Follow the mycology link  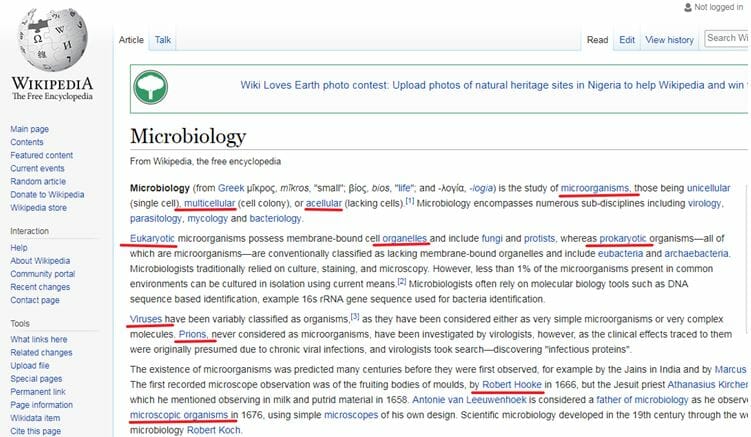tap(207, 218)
